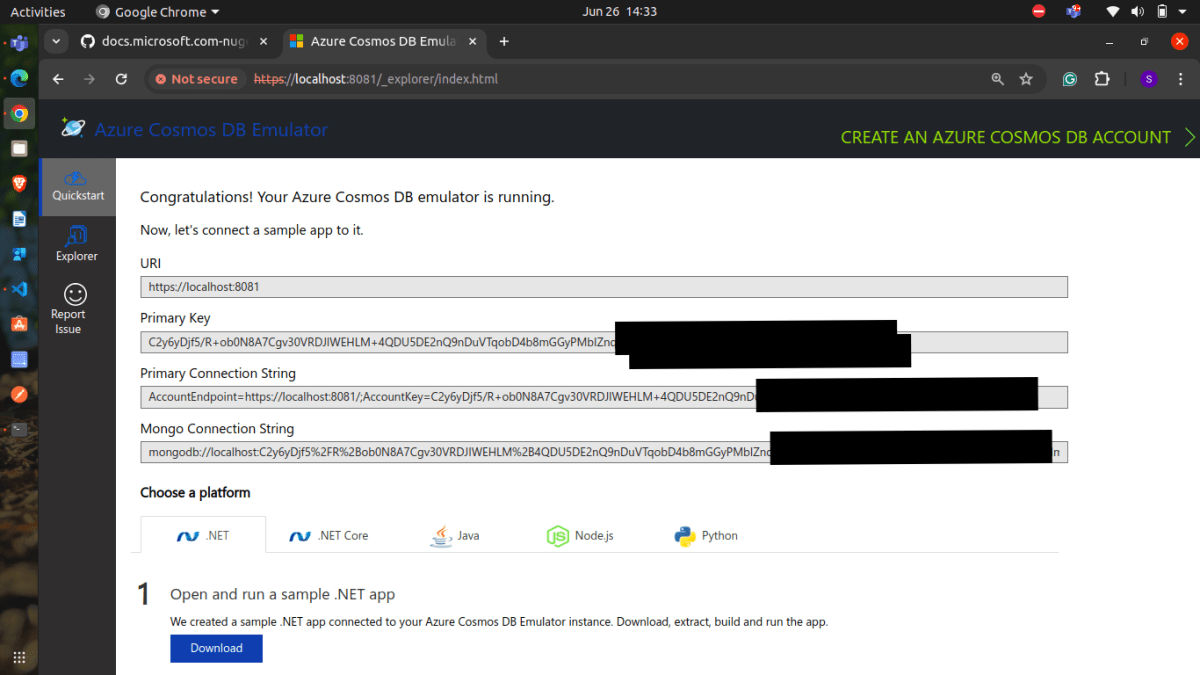Click the Download button for the sample app
The height and width of the screenshot is (675, 1200).
click(216, 648)
